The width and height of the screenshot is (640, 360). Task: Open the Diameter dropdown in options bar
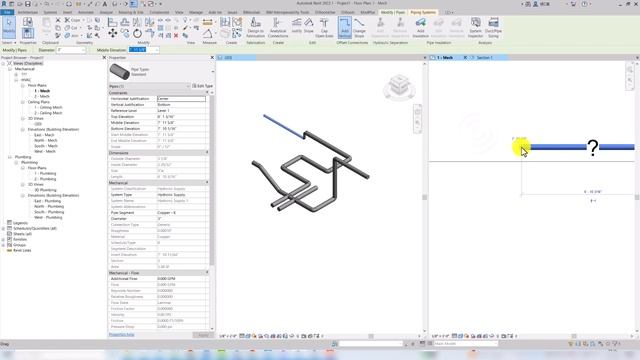pos(84,50)
